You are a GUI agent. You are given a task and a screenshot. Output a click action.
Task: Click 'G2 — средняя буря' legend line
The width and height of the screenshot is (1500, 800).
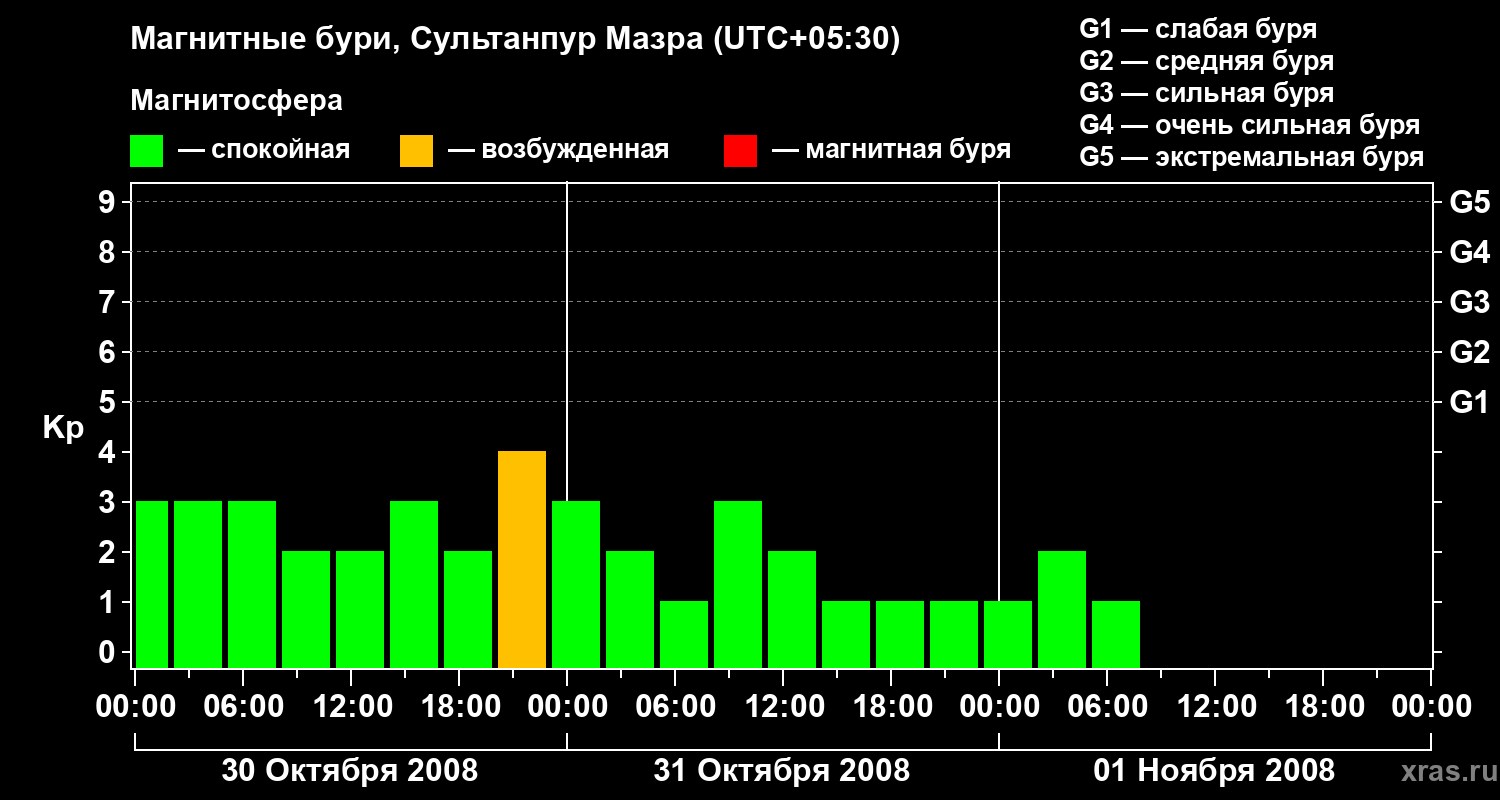(x=1207, y=61)
